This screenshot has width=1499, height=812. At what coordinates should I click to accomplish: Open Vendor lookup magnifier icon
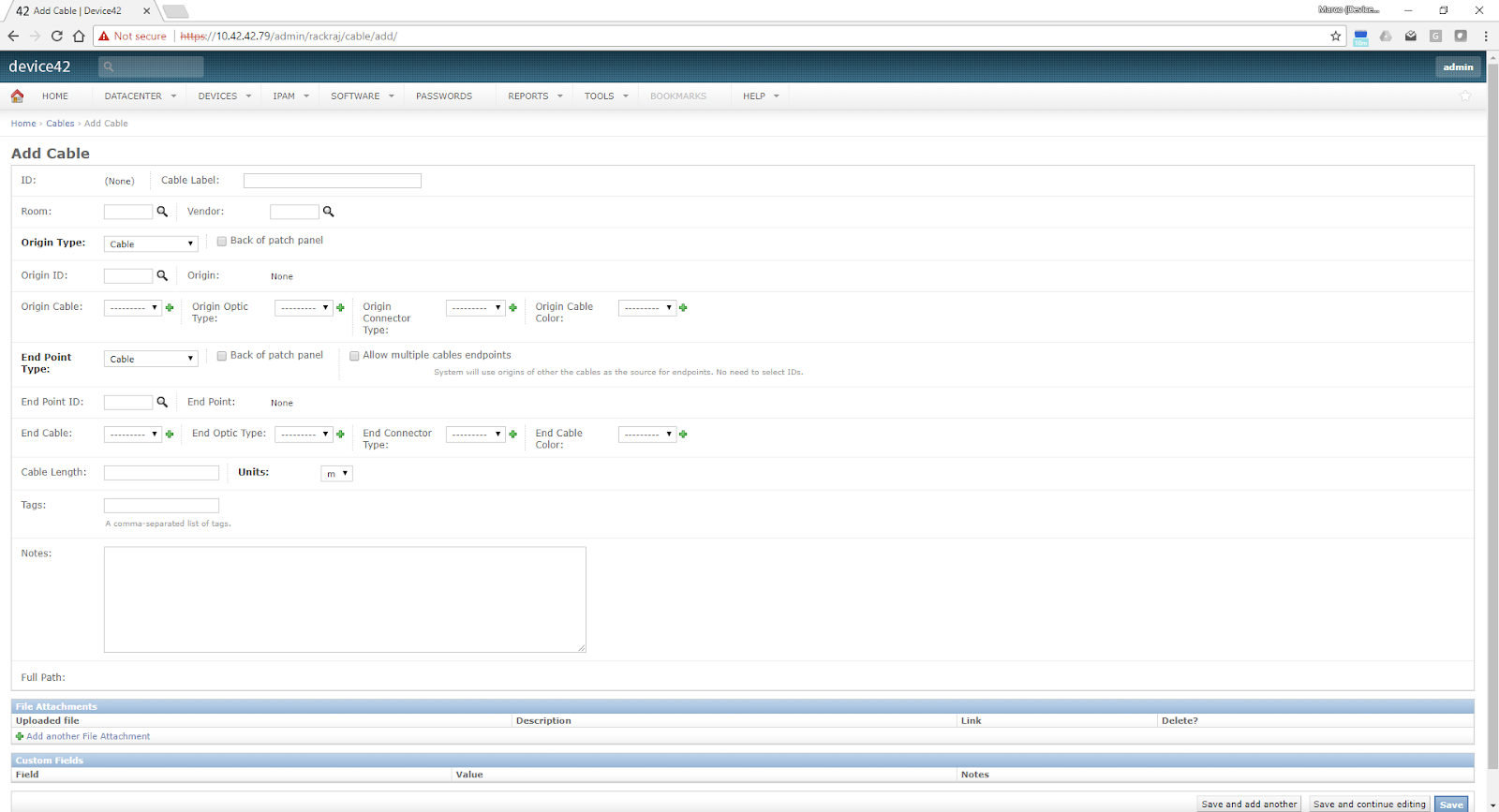328,212
